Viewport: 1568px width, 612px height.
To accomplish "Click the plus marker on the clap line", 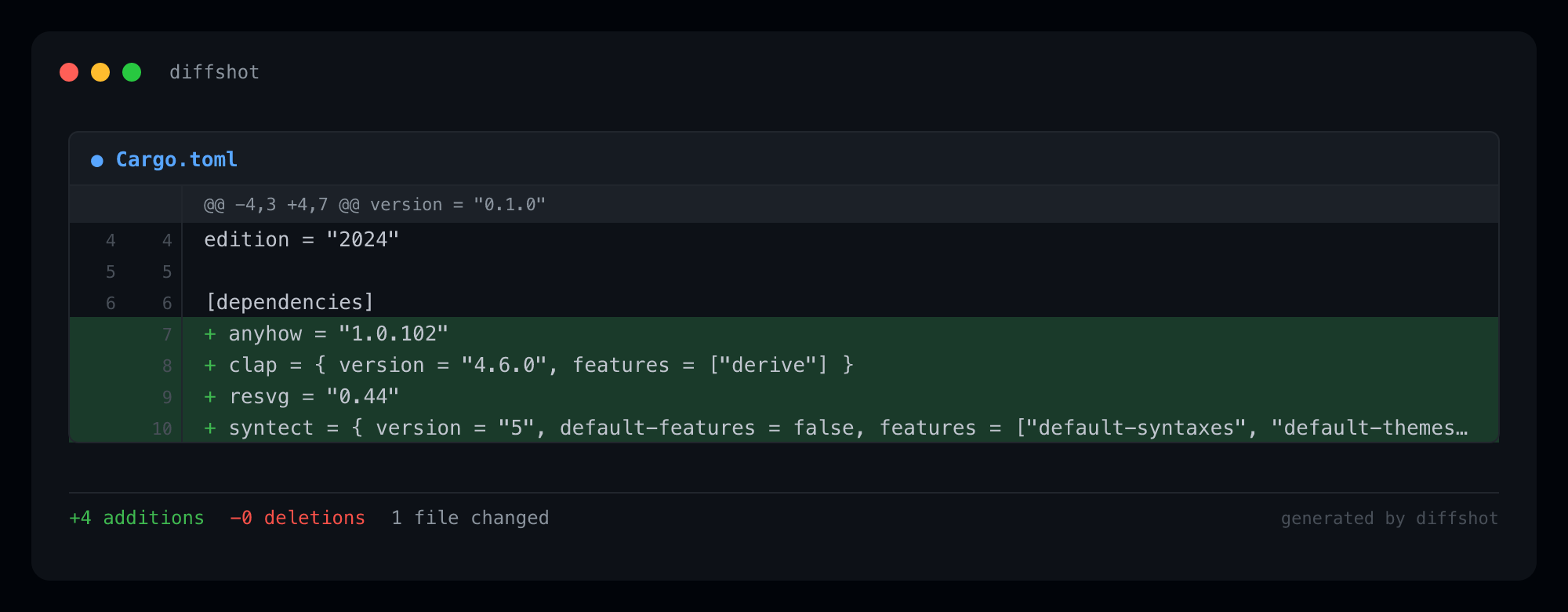I will (x=210, y=365).
